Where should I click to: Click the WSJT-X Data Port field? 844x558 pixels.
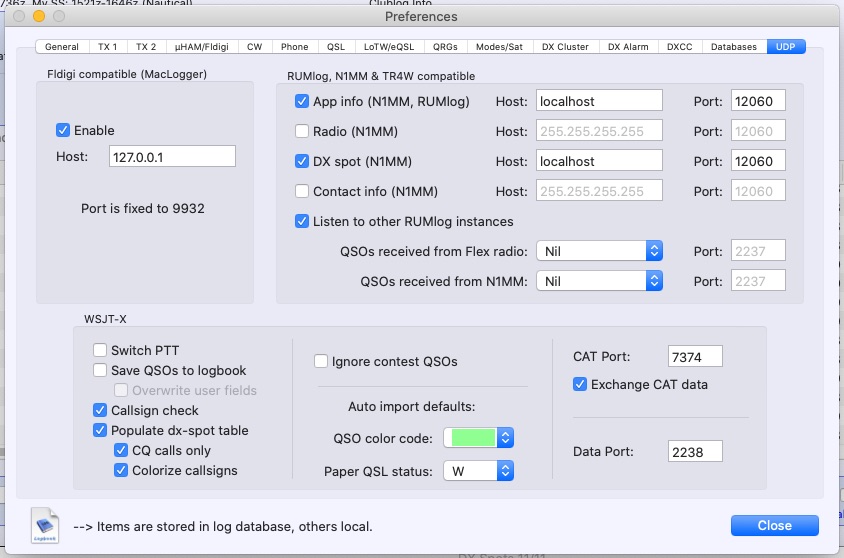click(x=694, y=452)
